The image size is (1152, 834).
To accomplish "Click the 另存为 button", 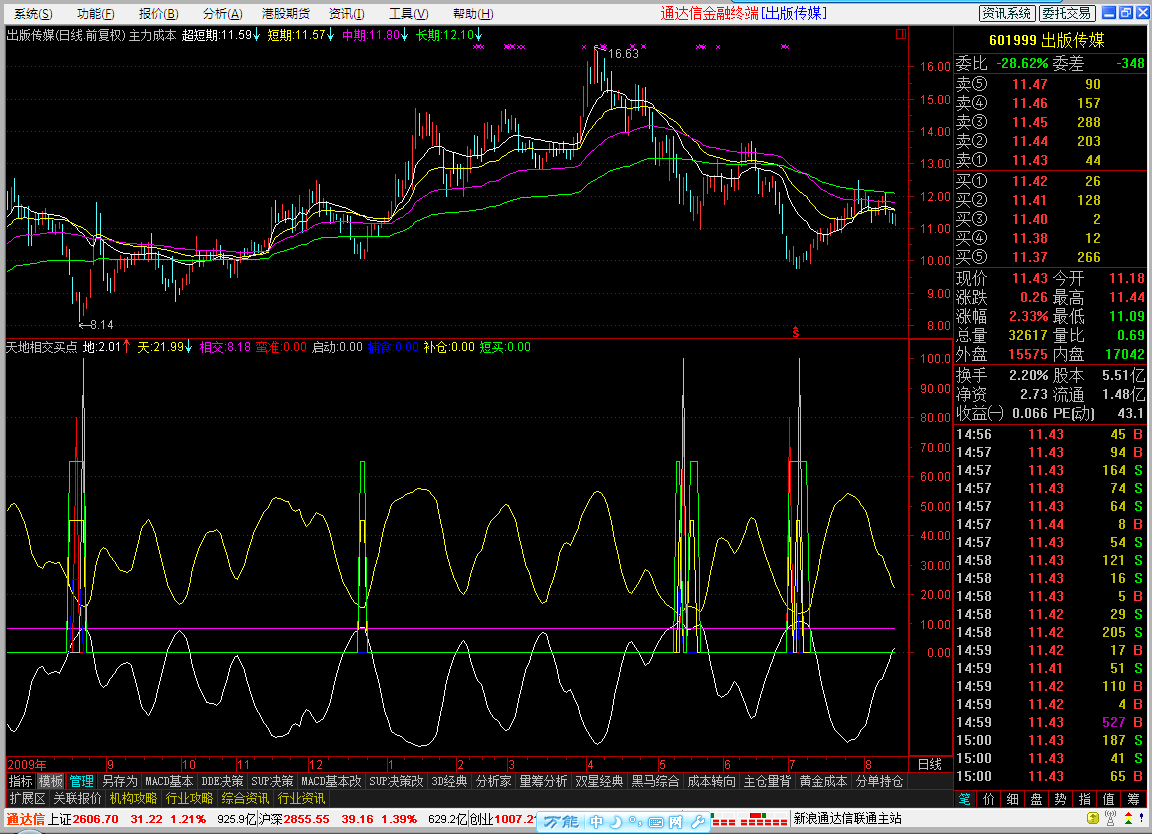I will [119, 781].
